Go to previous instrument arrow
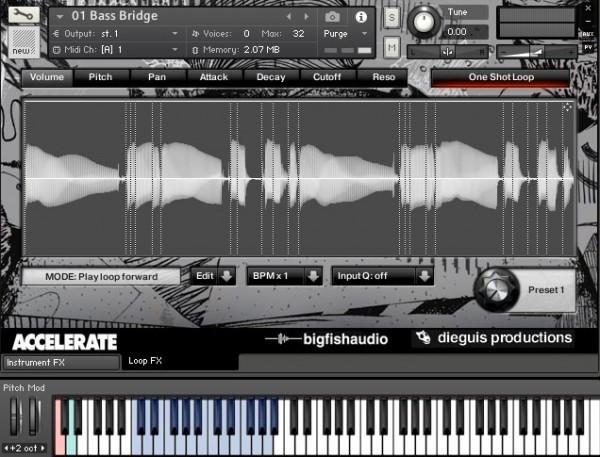Image resolution: width=600 pixels, height=457 pixels. click(x=289, y=16)
